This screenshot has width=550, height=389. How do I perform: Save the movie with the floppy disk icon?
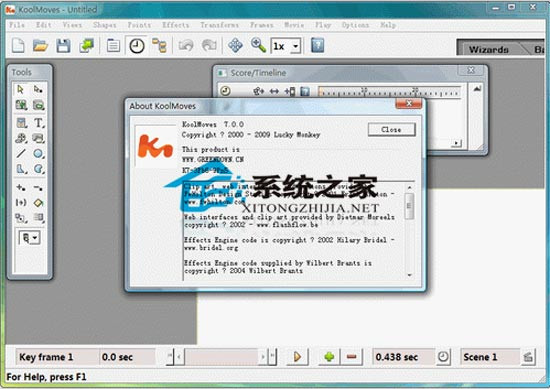pyautogui.click(x=63, y=46)
